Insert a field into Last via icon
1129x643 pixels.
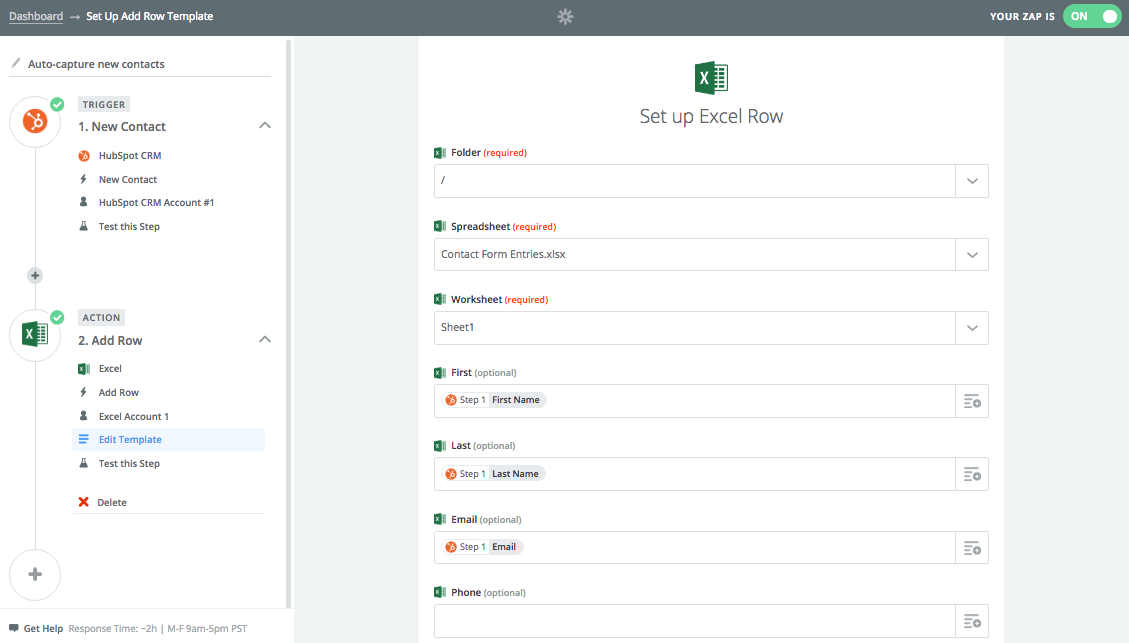point(972,475)
